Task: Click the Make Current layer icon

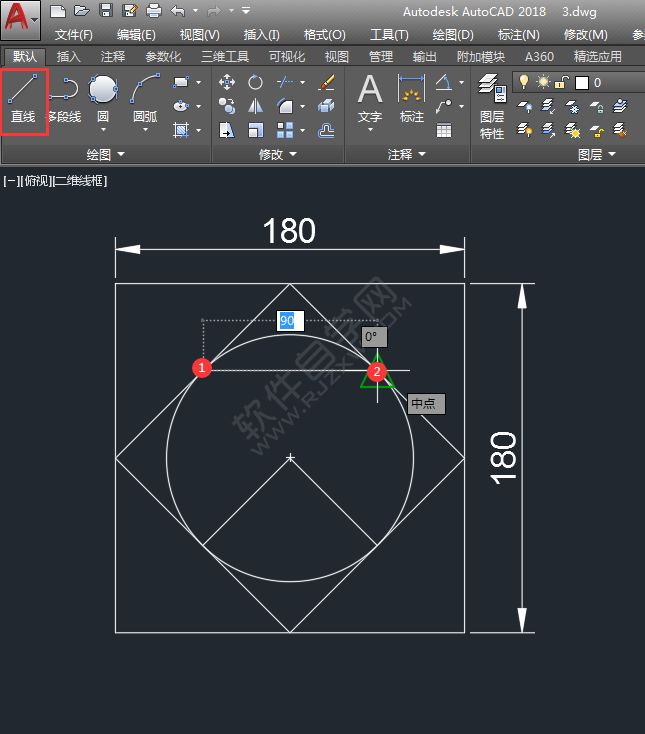Action: tap(620, 106)
